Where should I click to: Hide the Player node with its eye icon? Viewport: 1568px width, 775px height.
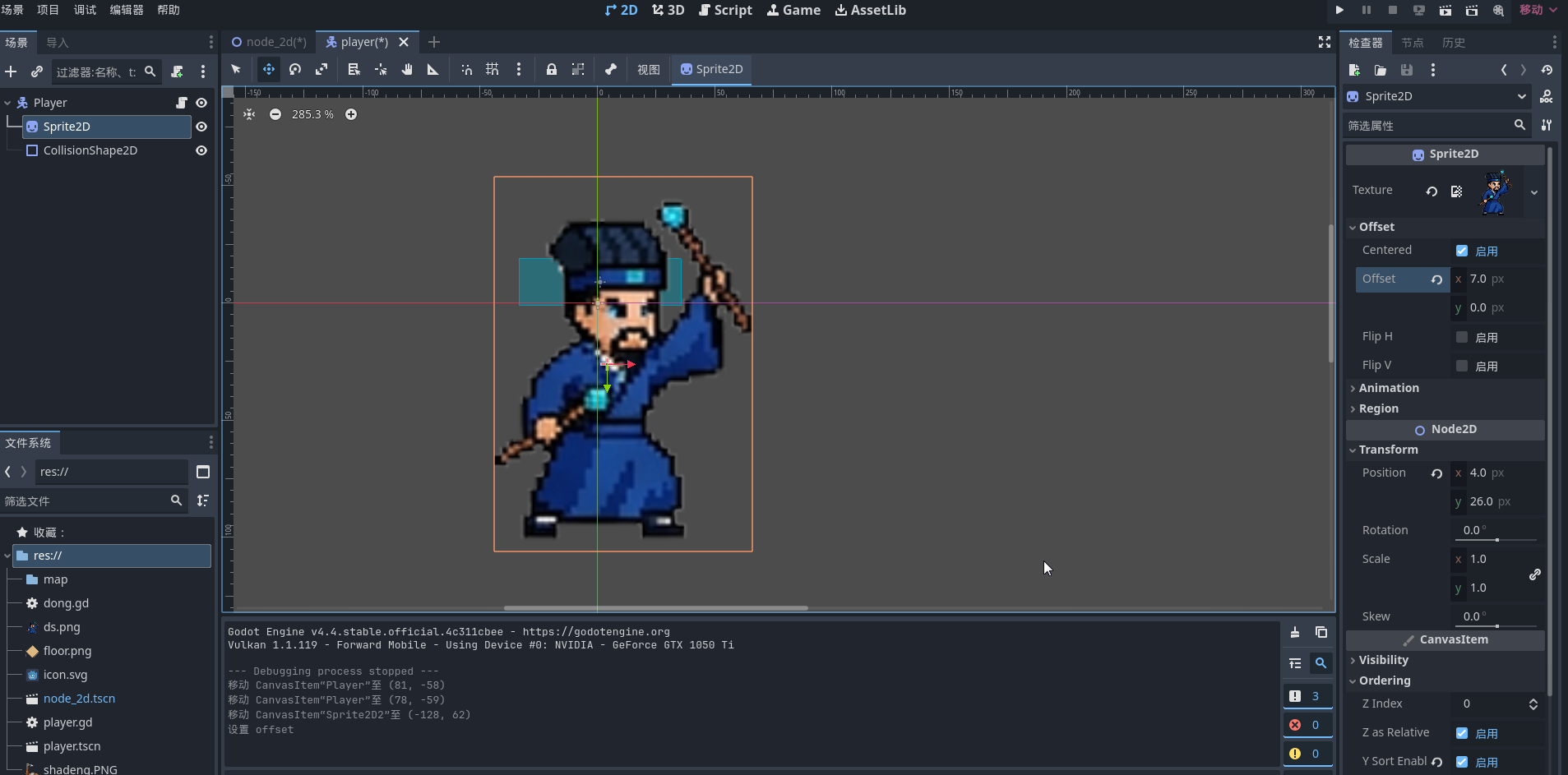coord(201,103)
